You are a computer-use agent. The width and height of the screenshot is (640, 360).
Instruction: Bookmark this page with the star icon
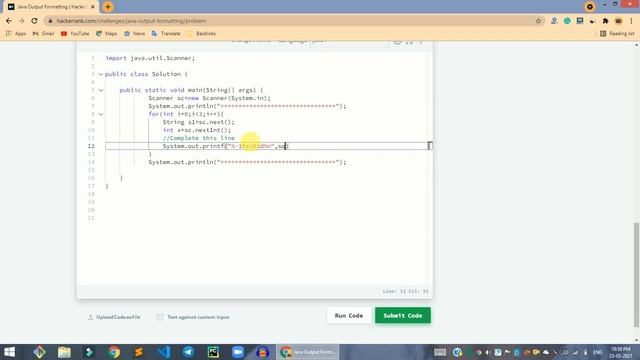(x=538, y=21)
